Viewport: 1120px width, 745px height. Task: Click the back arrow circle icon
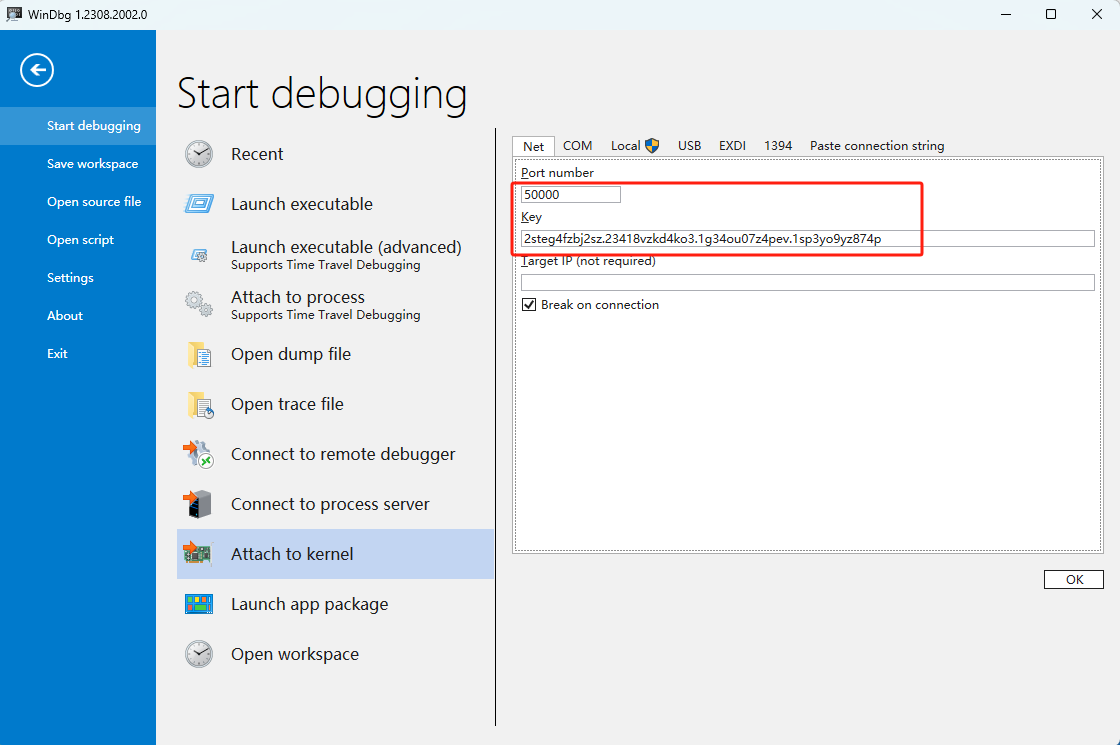click(37, 70)
